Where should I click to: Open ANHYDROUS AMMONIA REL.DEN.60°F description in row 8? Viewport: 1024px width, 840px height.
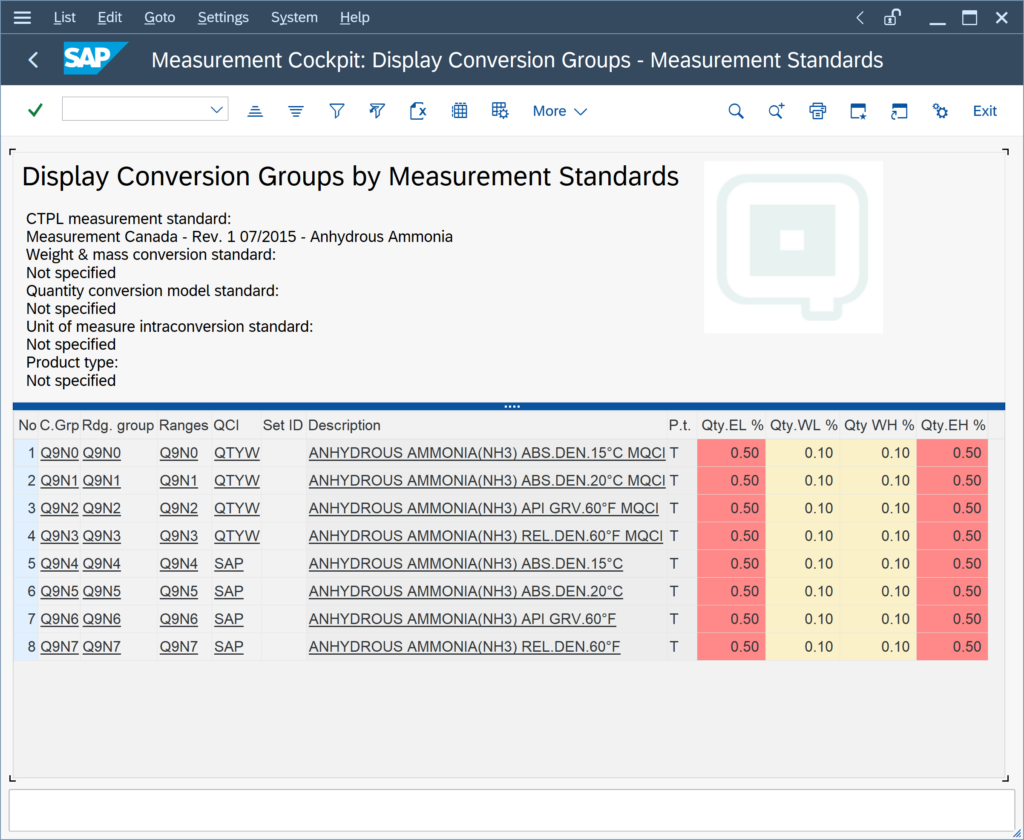pos(464,647)
